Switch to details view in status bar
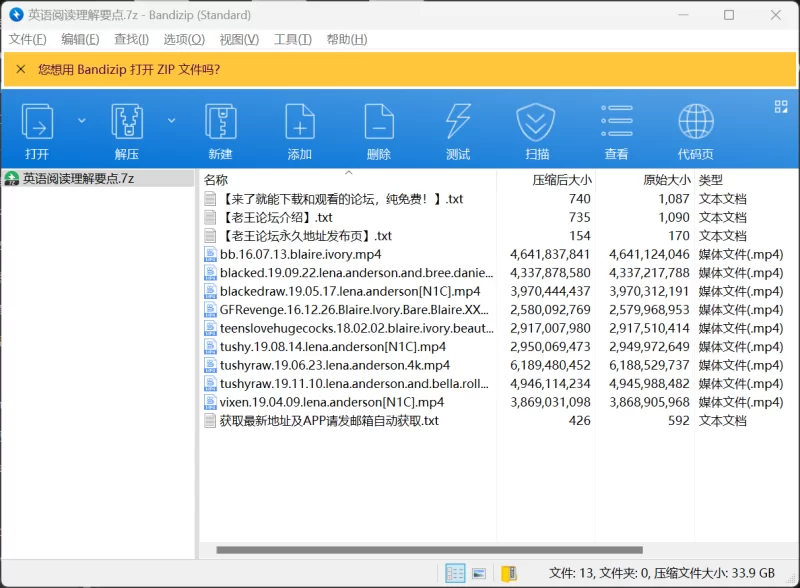This screenshot has width=800, height=588. [x=455, y=574]
